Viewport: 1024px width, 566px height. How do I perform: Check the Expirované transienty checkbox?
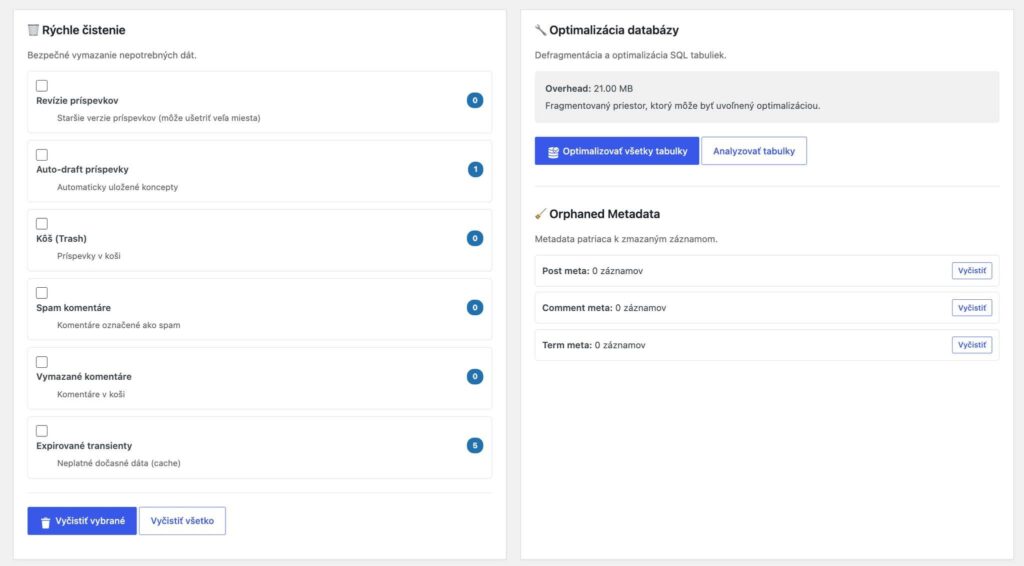42,431
